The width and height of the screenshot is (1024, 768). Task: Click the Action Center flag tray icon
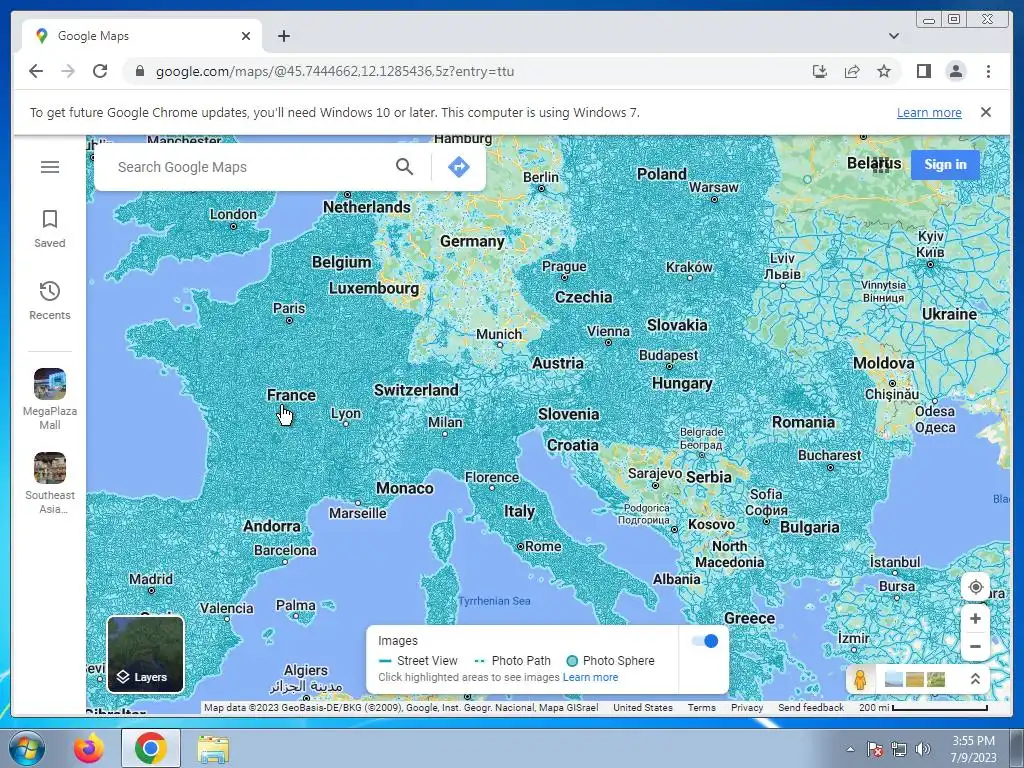tap(874, 749)
